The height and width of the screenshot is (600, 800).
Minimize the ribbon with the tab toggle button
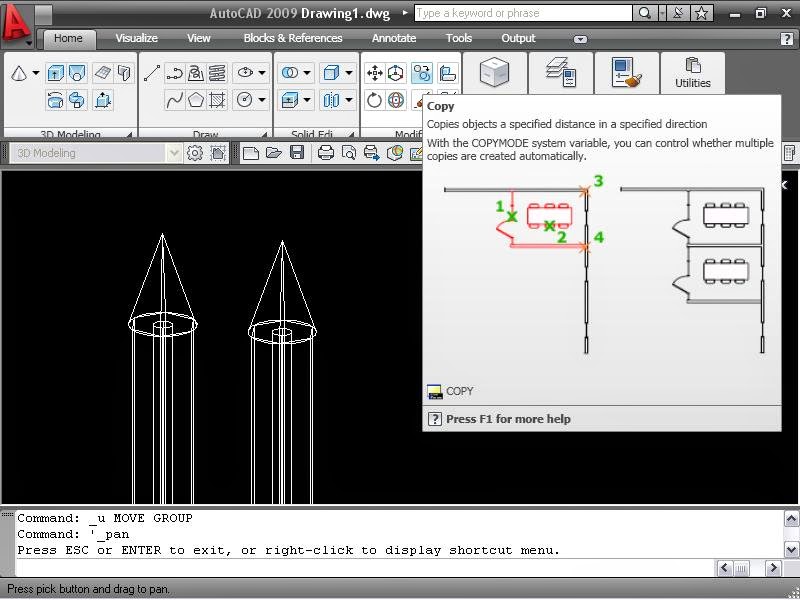click(x=580, y=39)
